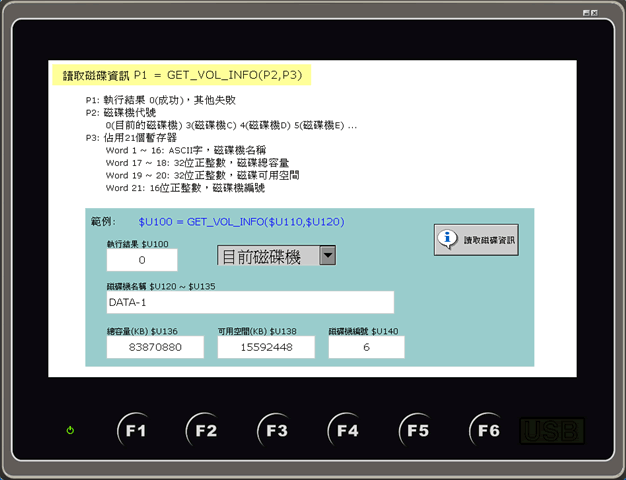This screenshot has width=626, height=480.
Task: Open the 目前磁碟機 drive dropdown arrow
Action: tap(327, 256)
